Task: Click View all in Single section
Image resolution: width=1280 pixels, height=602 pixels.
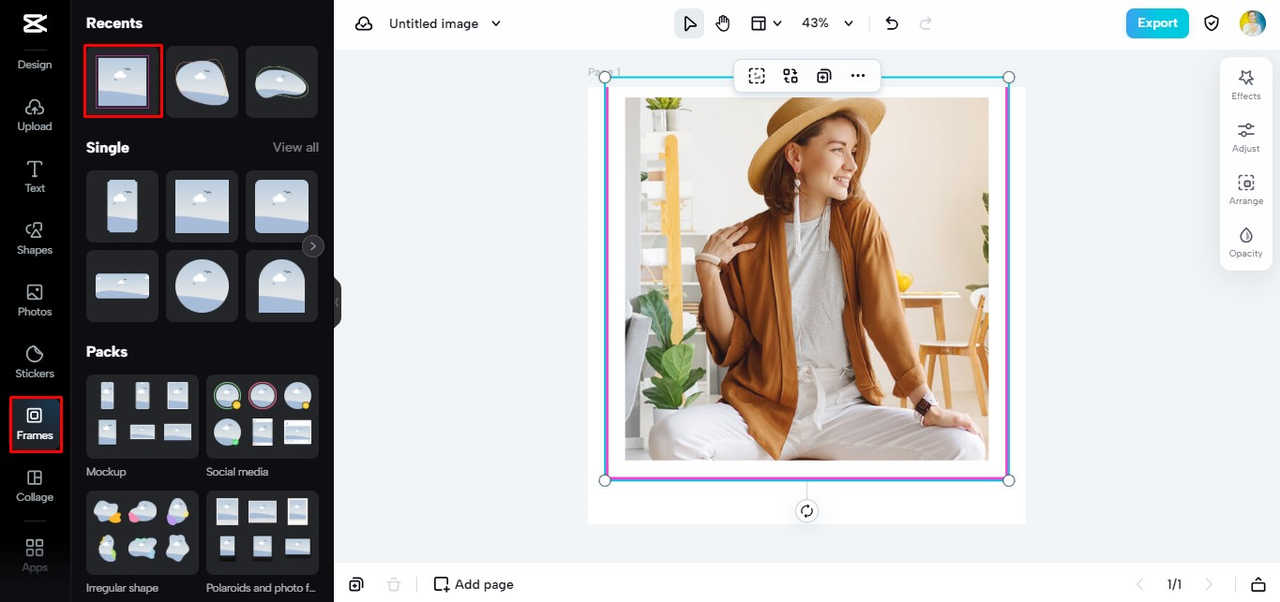Action: pos(296,147)
